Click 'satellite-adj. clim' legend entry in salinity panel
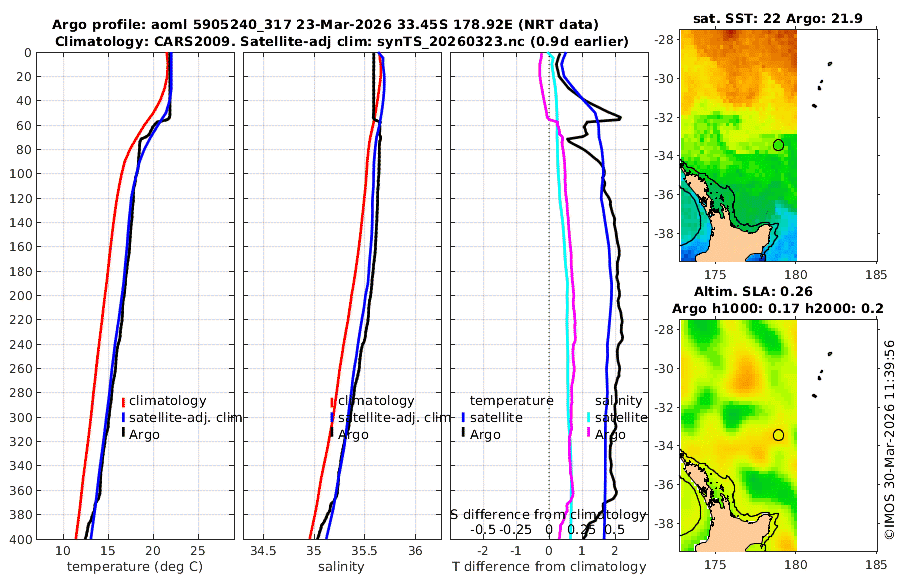This screenshot has height=580, width=900. (x=394, y=417)
